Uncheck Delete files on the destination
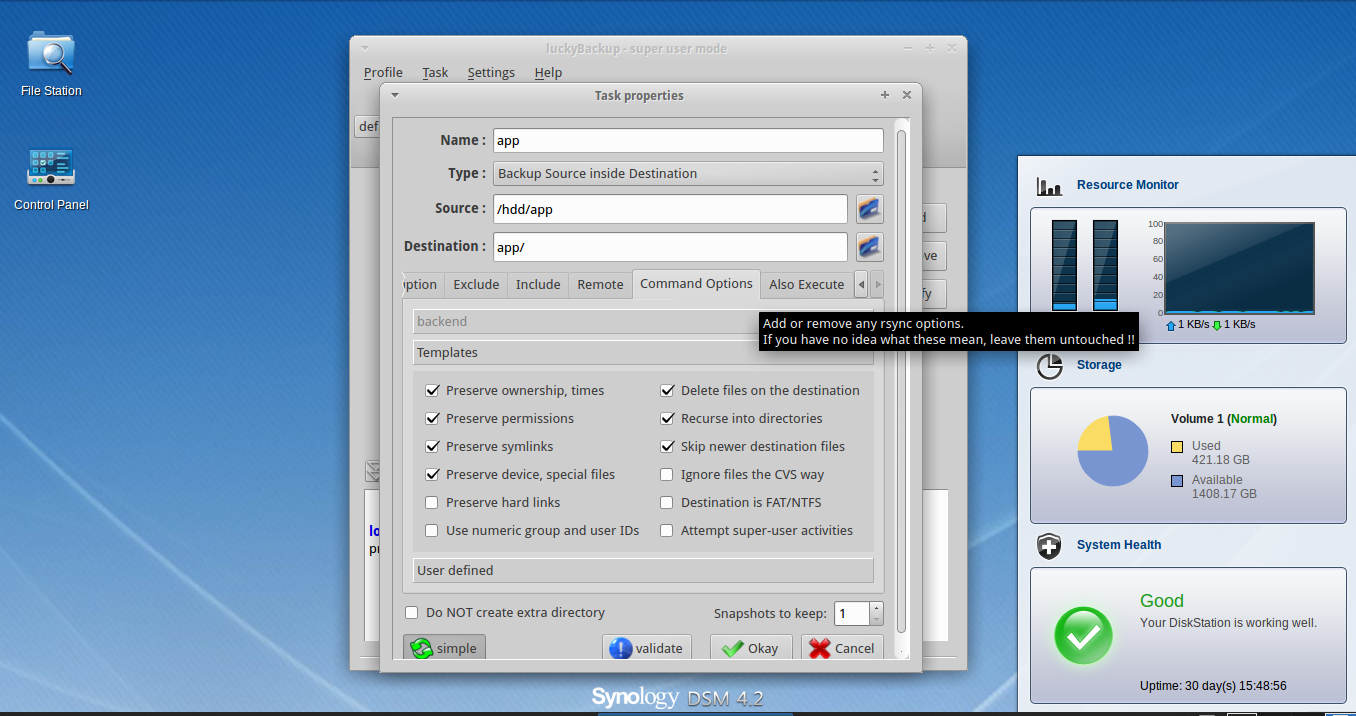 click(x=667, y=390)
